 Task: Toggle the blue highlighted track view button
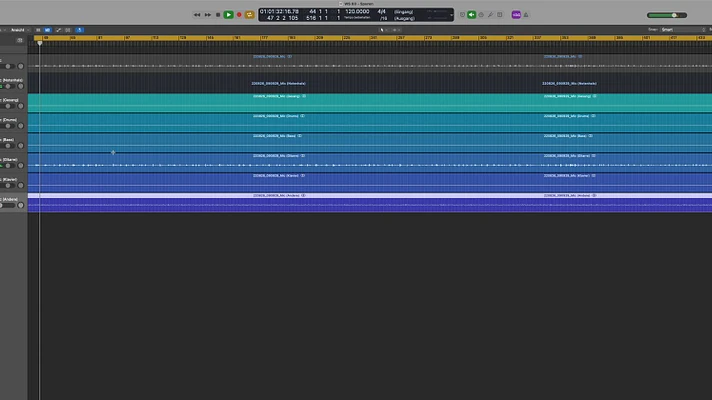pyautogui.click(x=48, y=30)
